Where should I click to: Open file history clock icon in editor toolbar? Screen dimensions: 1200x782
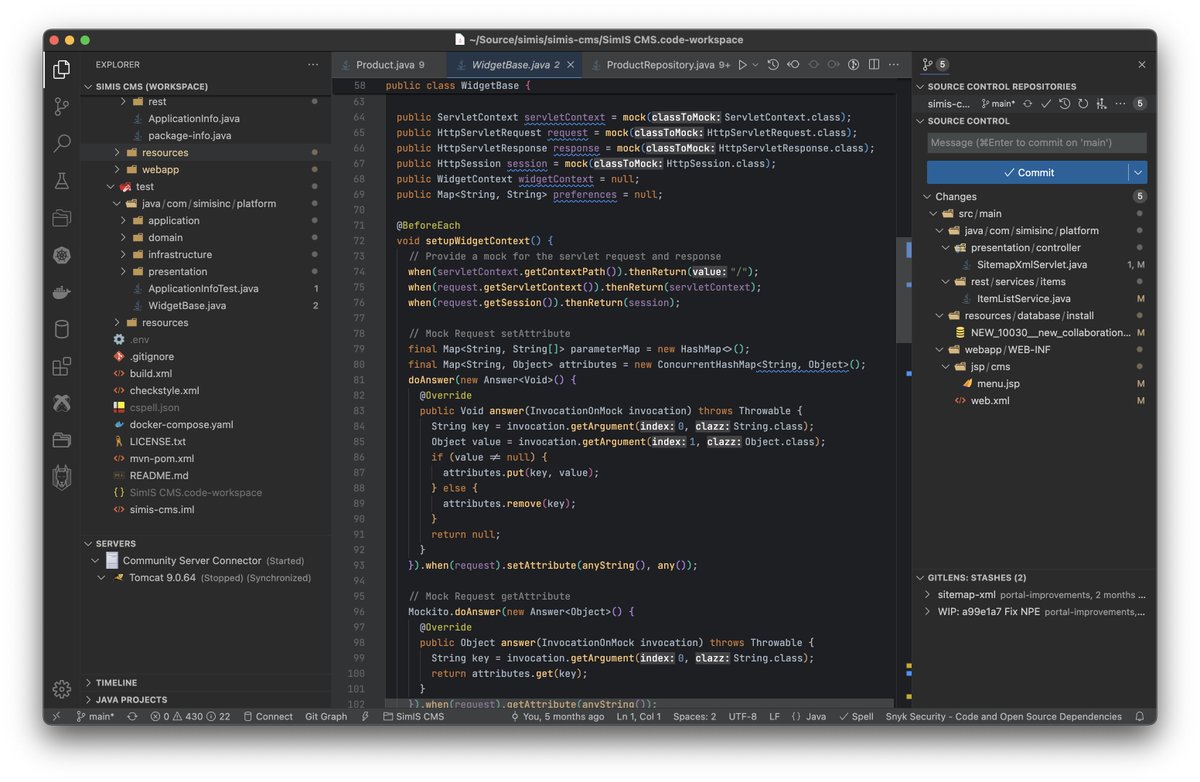pos(773,65)
